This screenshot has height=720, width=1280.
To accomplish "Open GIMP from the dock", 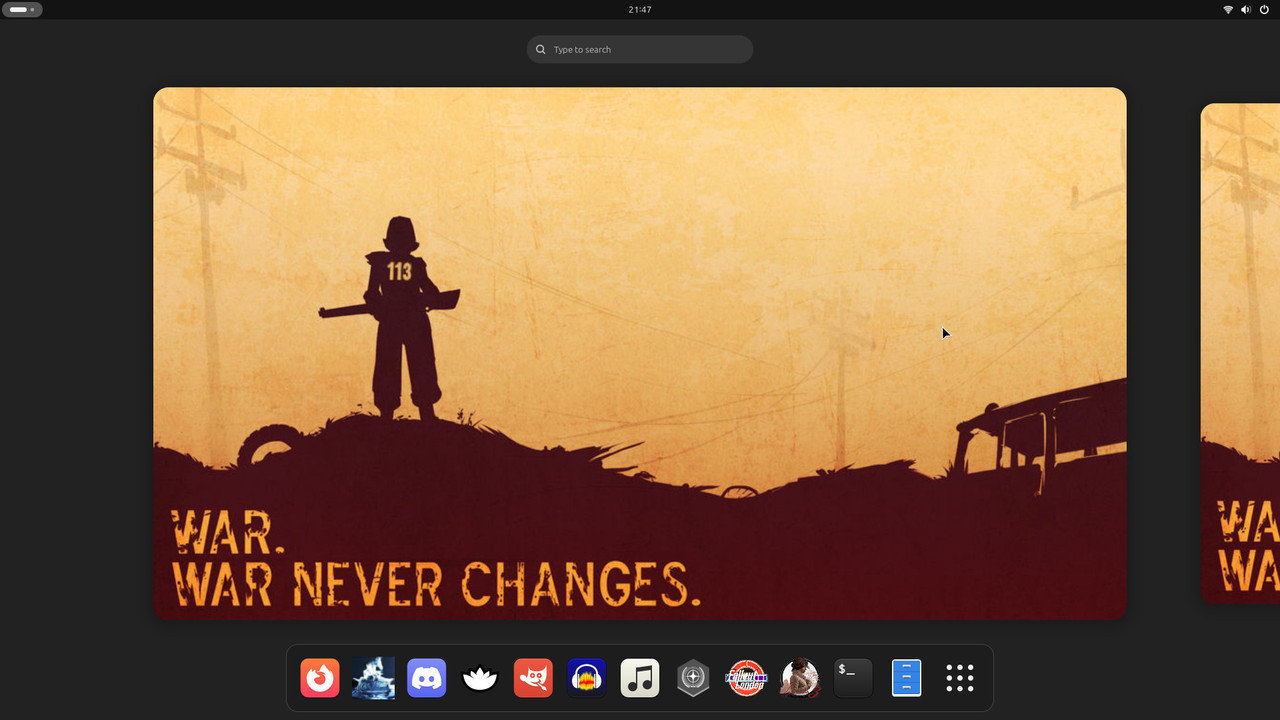I will (533, 678).
